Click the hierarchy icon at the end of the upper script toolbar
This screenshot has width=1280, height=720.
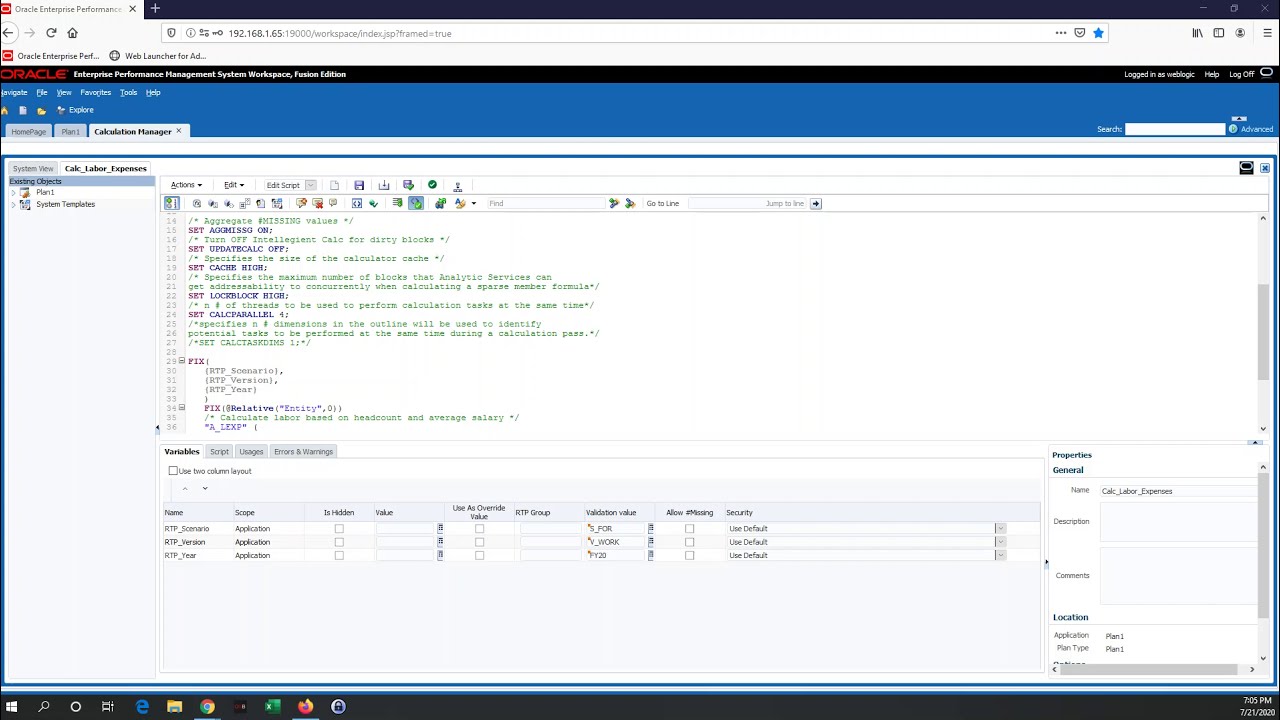457,185
